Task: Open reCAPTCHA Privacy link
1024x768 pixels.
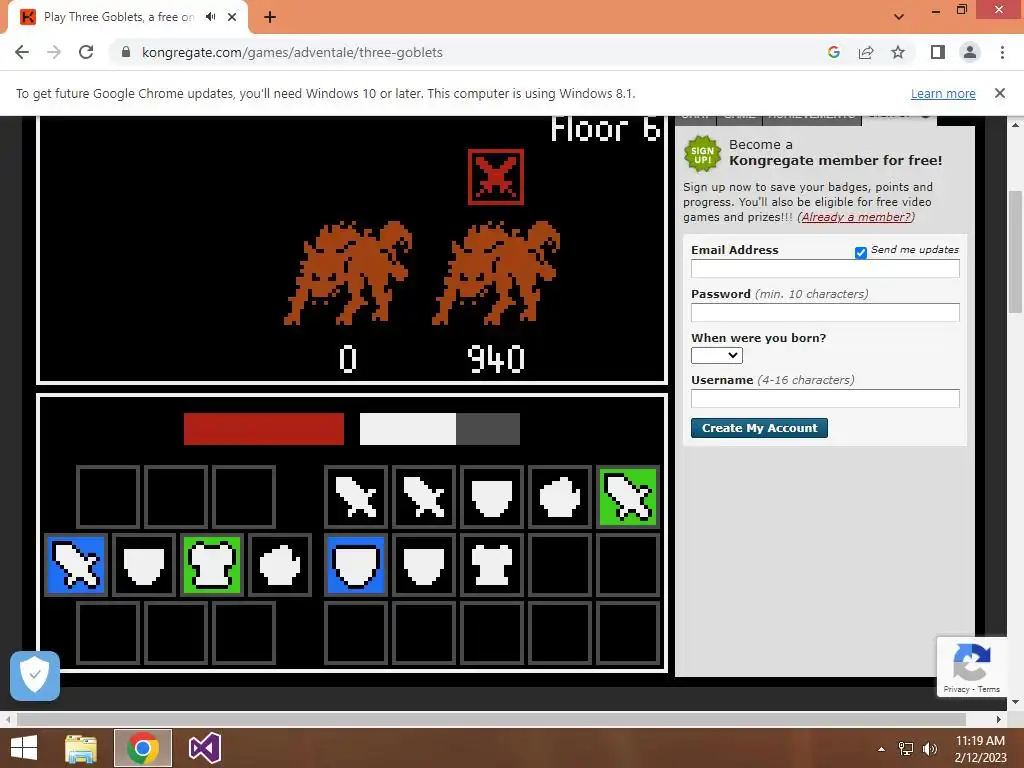Action: (x=956, y=689)
